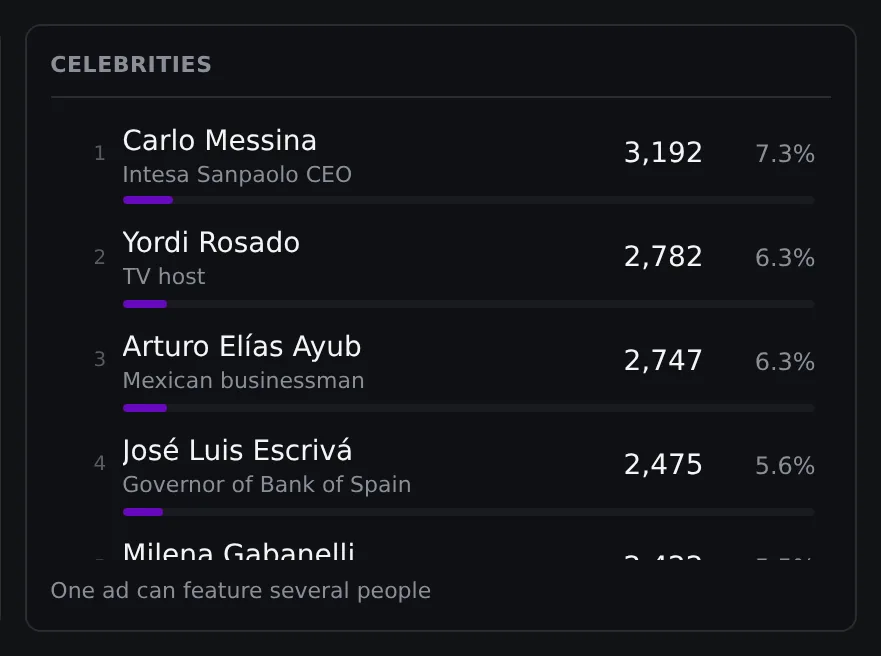
Task: Open the Yordi Rosado entry
Action: [454, 266]
